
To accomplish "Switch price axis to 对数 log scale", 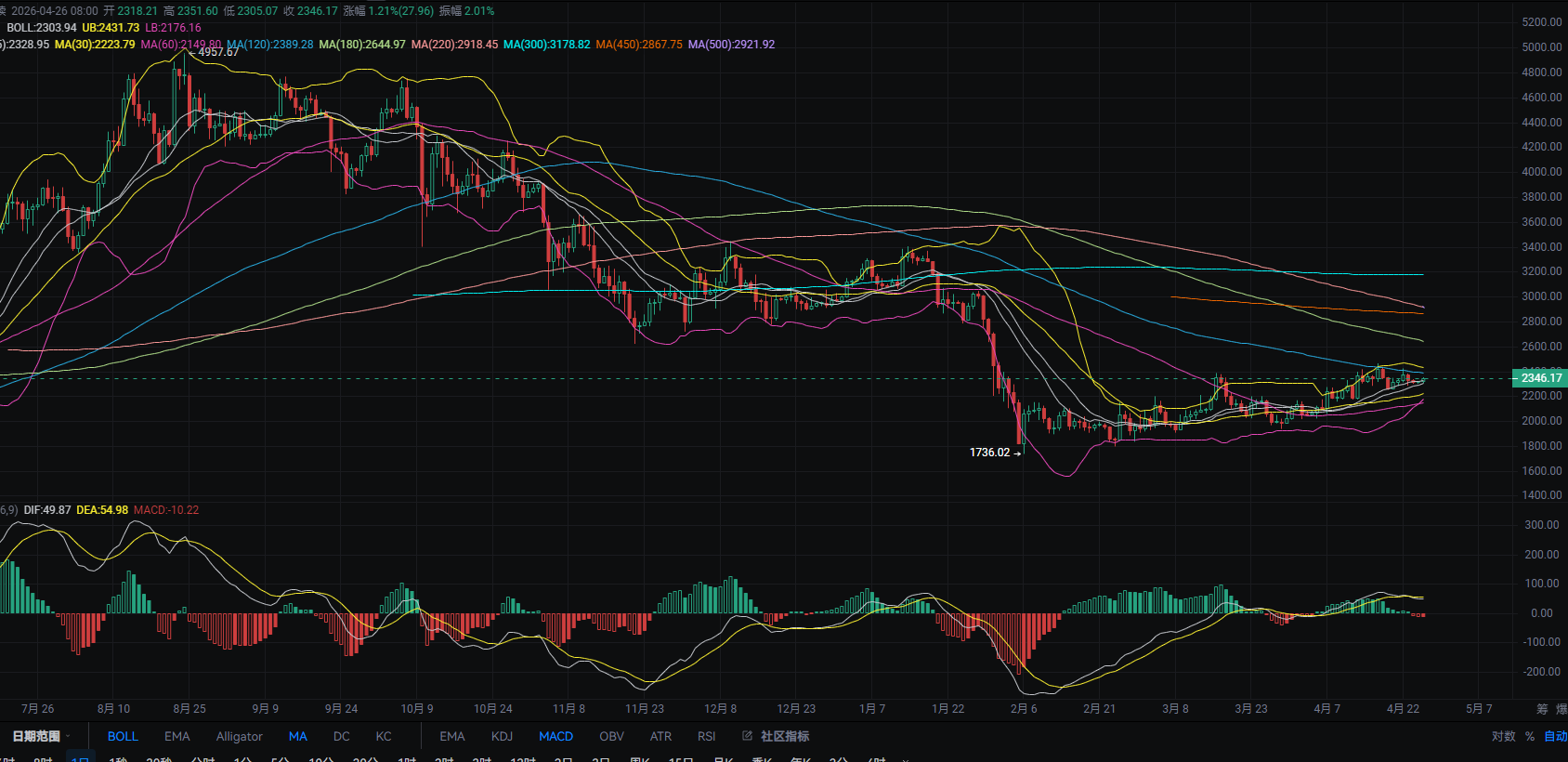I will [x=1503, y=736].
